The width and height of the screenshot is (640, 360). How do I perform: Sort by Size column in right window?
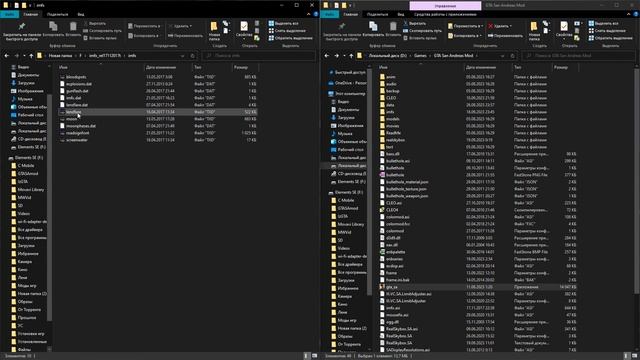click(x=561, y=67)
